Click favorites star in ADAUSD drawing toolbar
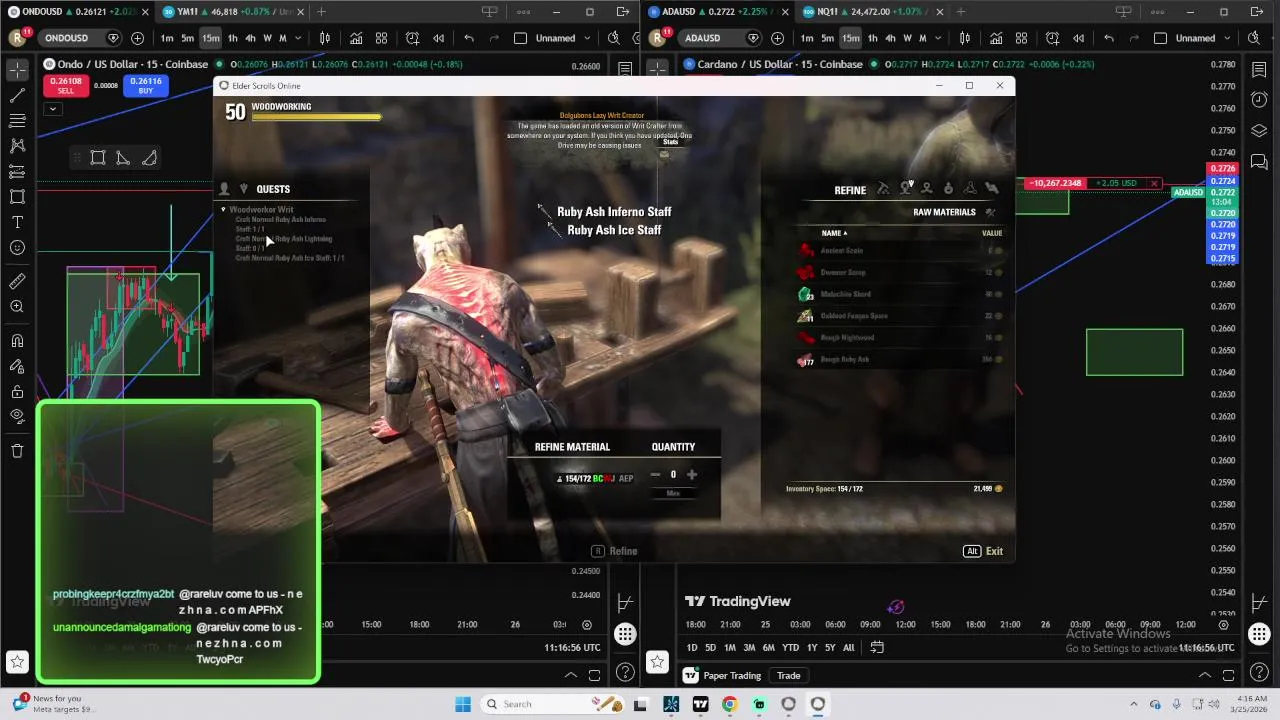Viewport: 1280px width, 720px height. pos(657,662)
